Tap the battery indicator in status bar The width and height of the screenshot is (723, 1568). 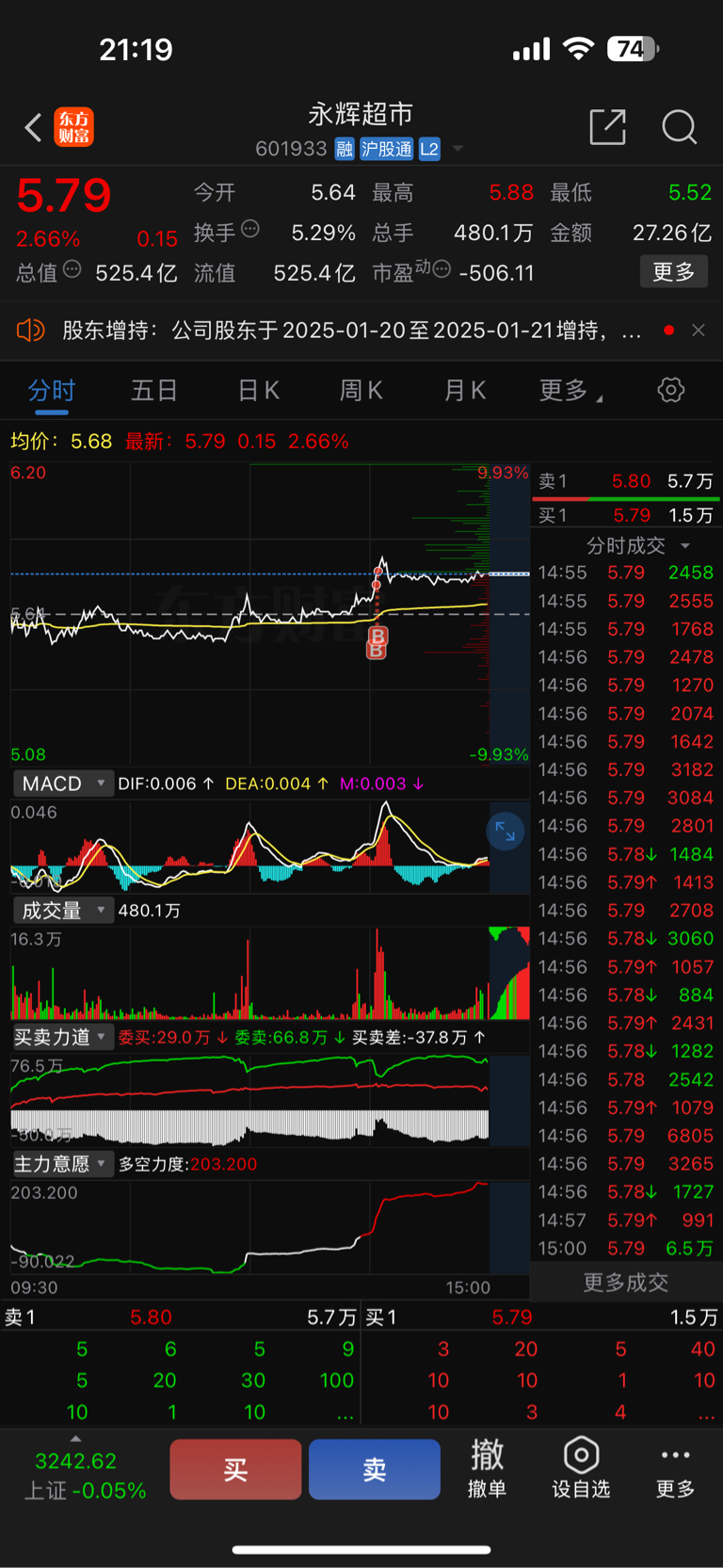coord(633,49)
